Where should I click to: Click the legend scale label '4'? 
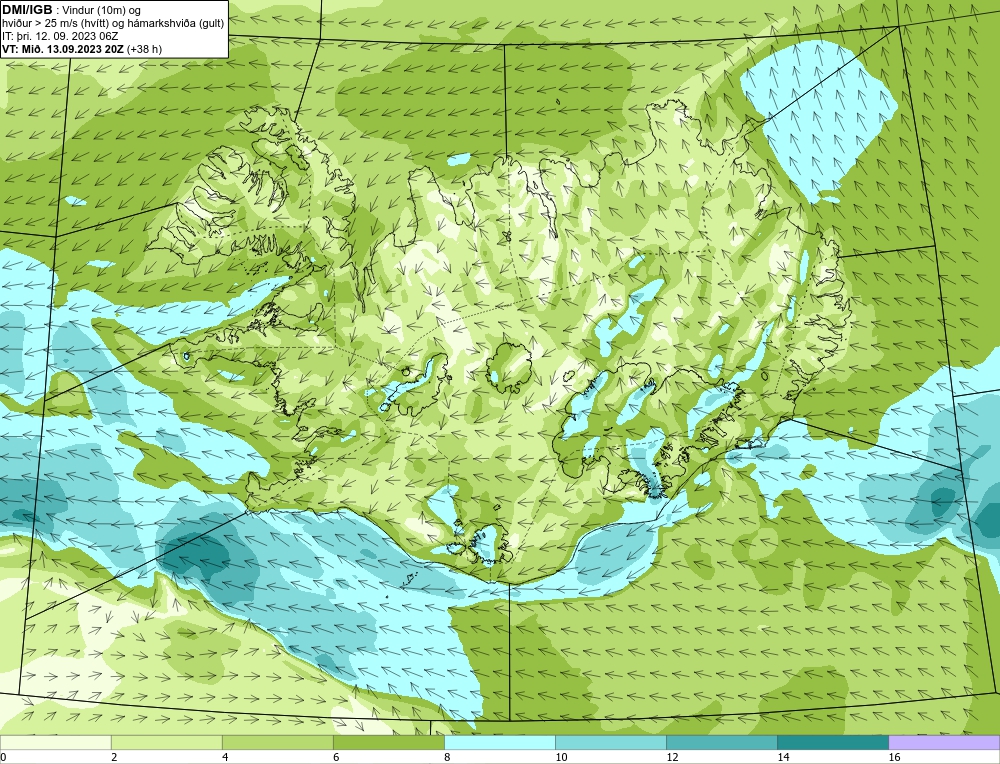[225, 757]
